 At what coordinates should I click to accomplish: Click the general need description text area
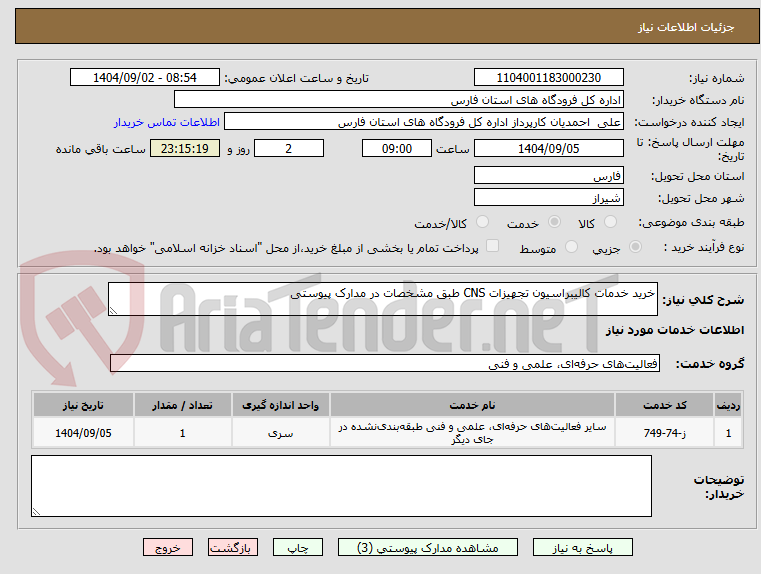pos(382,299)
